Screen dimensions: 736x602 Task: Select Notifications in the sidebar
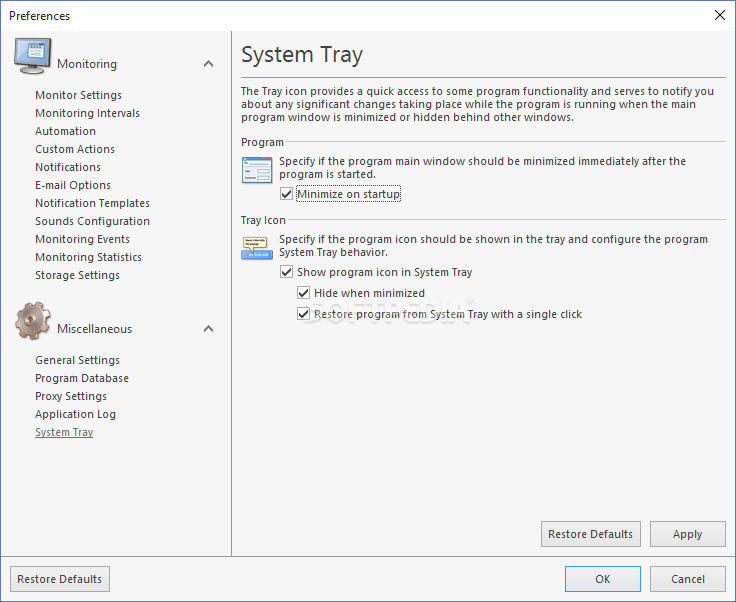[68, 167]
